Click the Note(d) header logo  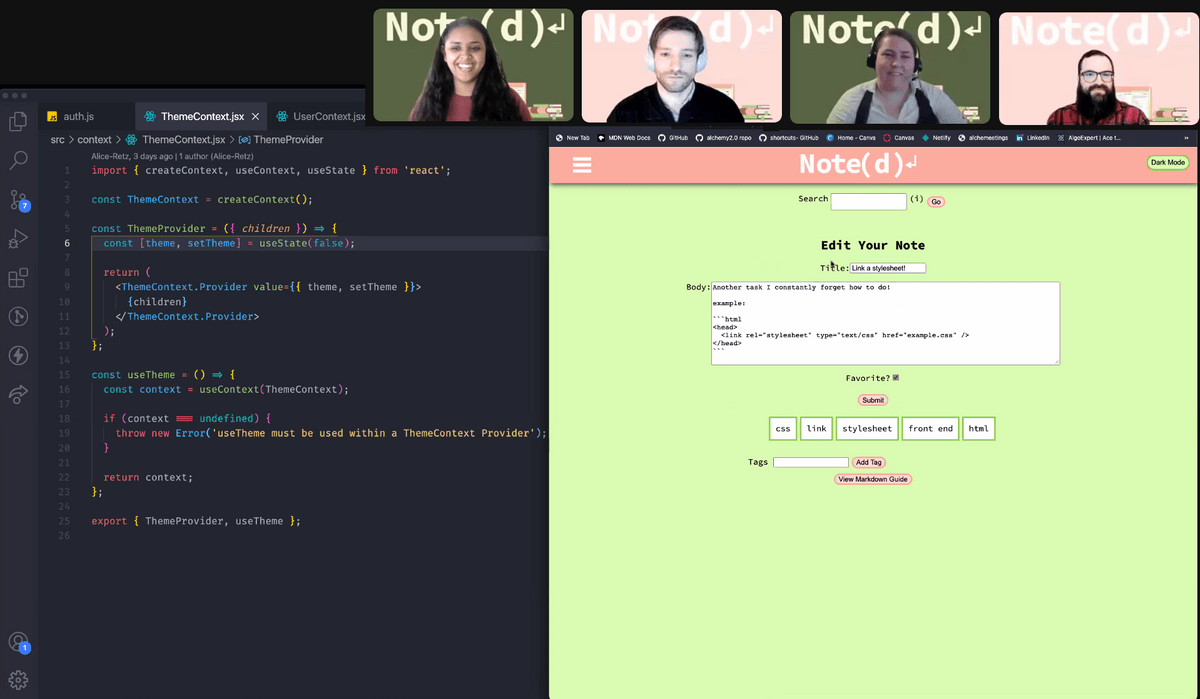(858, 164)
